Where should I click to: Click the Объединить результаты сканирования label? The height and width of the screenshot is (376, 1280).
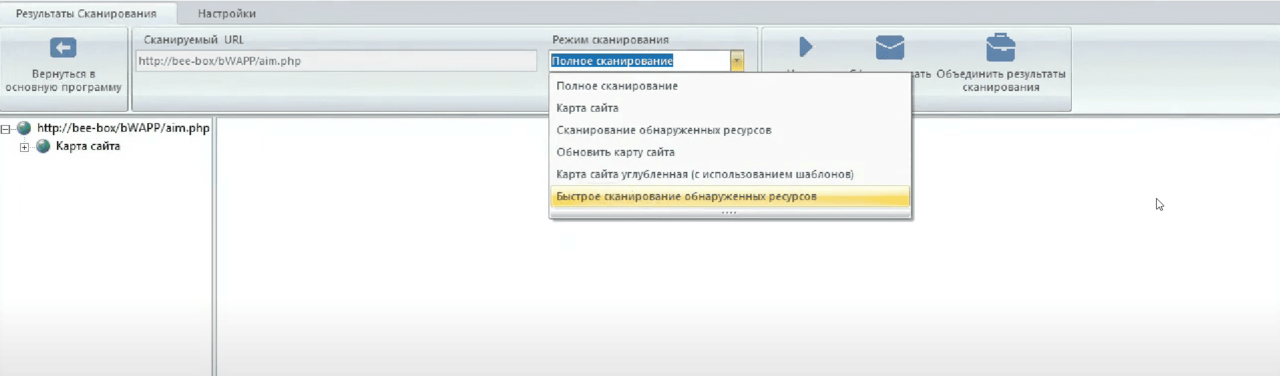click(1000, 80)
